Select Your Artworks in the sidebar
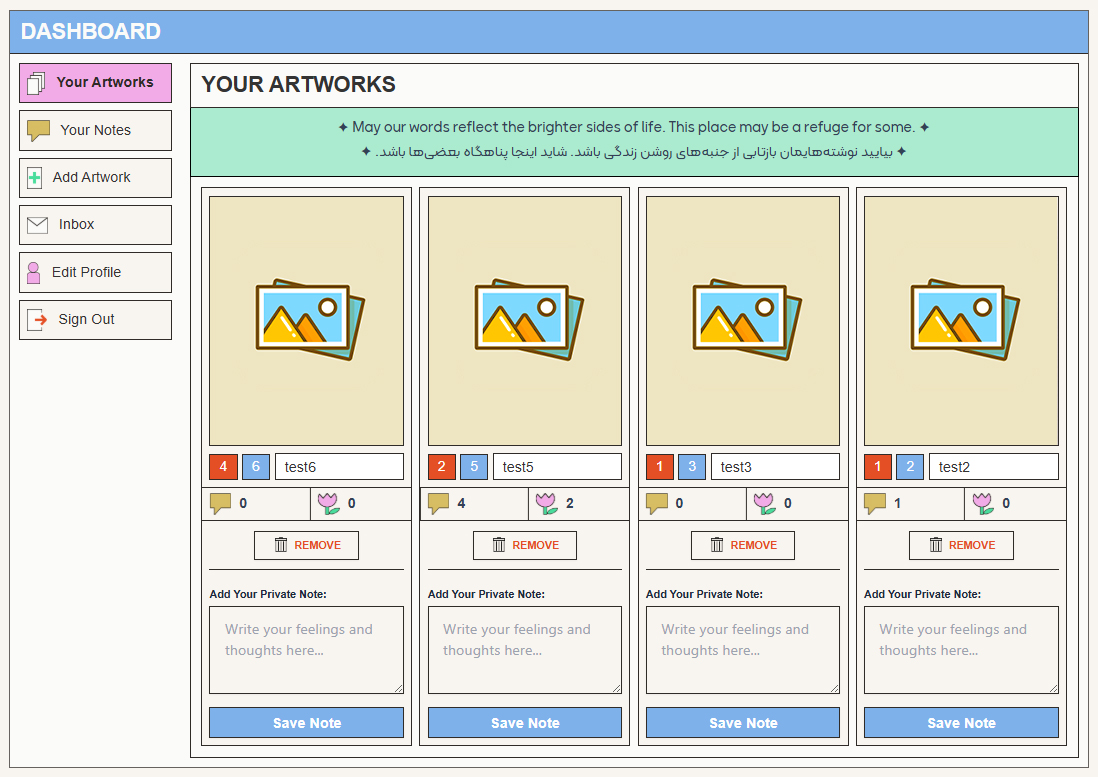Image resolution: width=1098 pixels, height=777 pixels. [x=95, y=83]
